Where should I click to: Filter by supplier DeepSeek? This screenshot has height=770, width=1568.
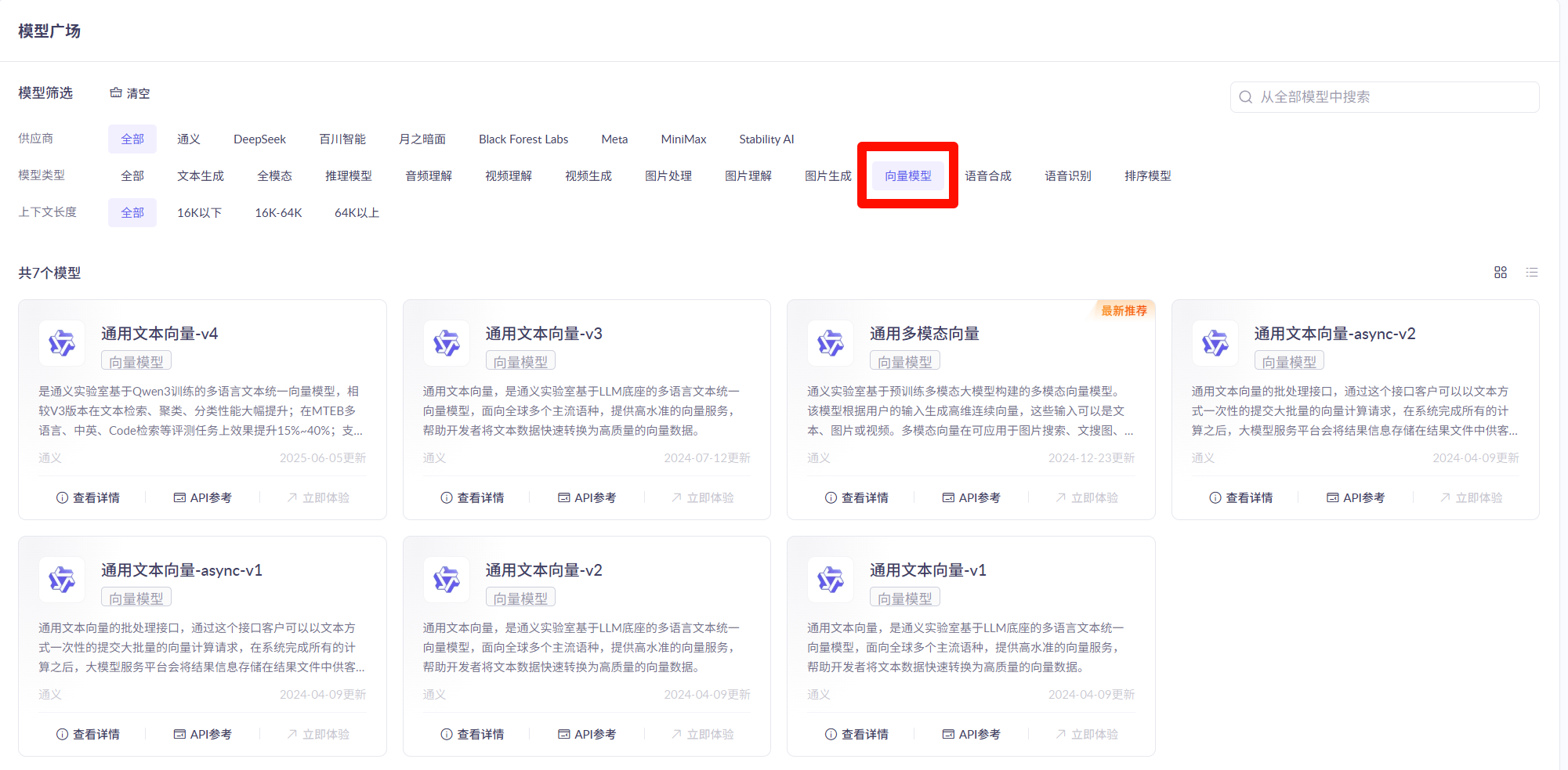click(259, 139)
